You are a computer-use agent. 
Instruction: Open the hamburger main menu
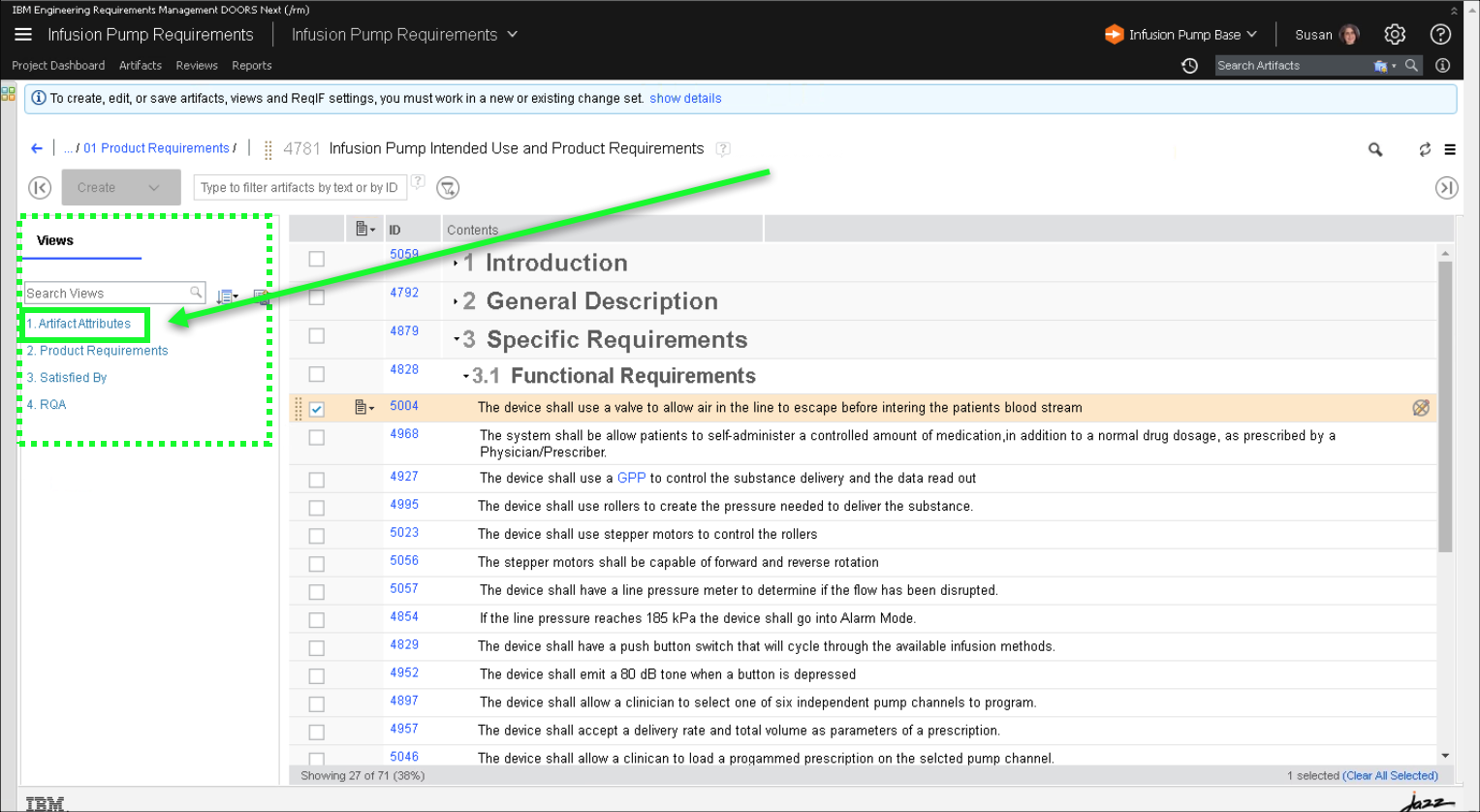[23, 35]
